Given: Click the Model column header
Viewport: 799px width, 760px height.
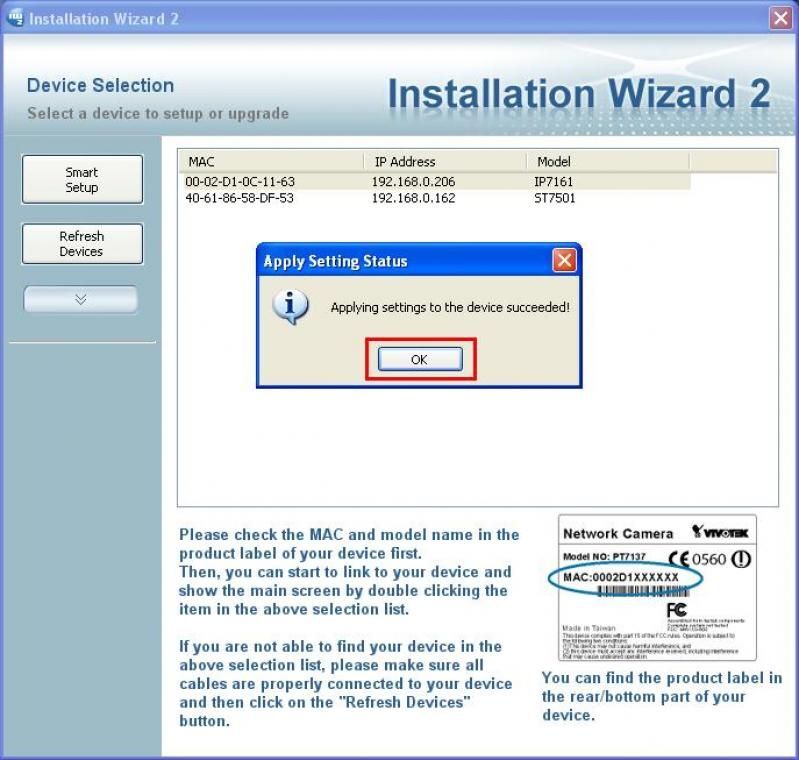Looking at the screenshot, I should 607,162.
